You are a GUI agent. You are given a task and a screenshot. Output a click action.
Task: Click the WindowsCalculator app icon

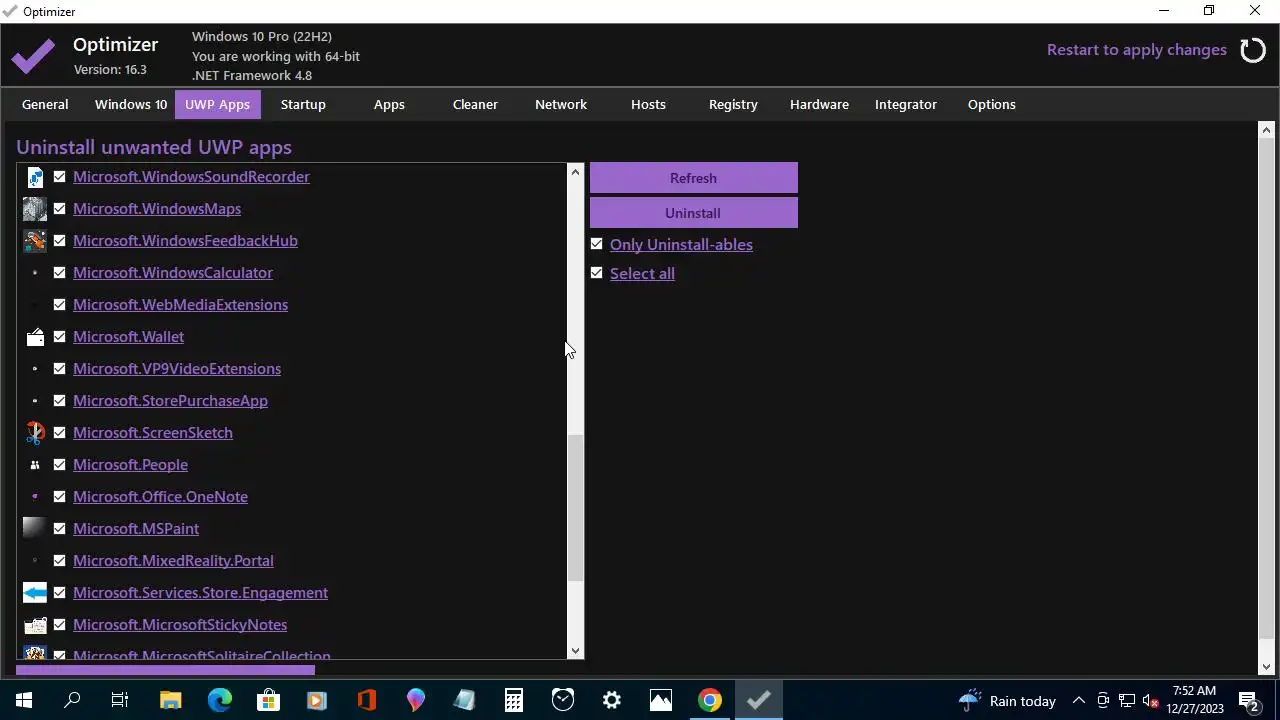tap(35, 273)
